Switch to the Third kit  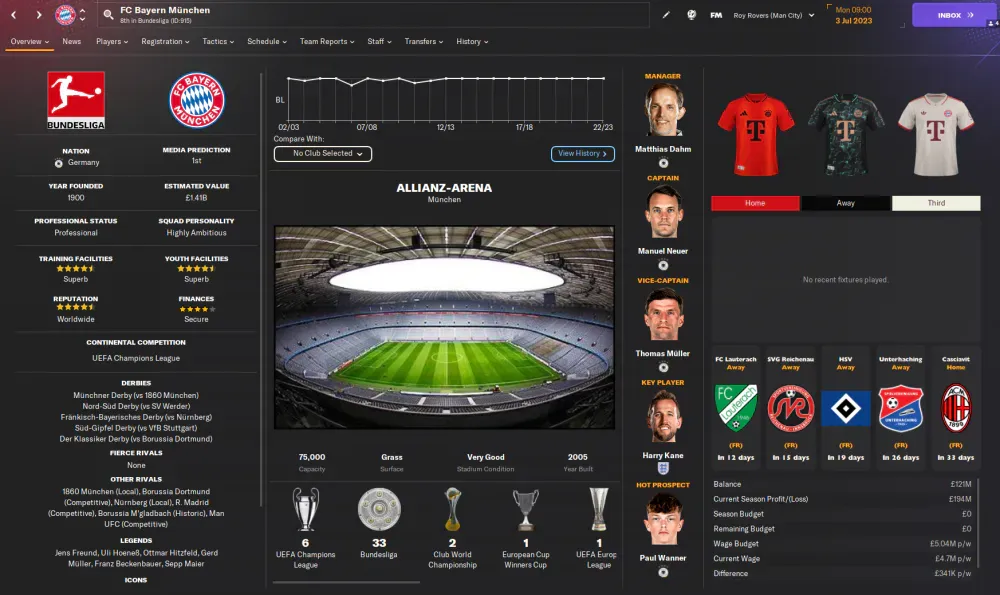point(936,203)
